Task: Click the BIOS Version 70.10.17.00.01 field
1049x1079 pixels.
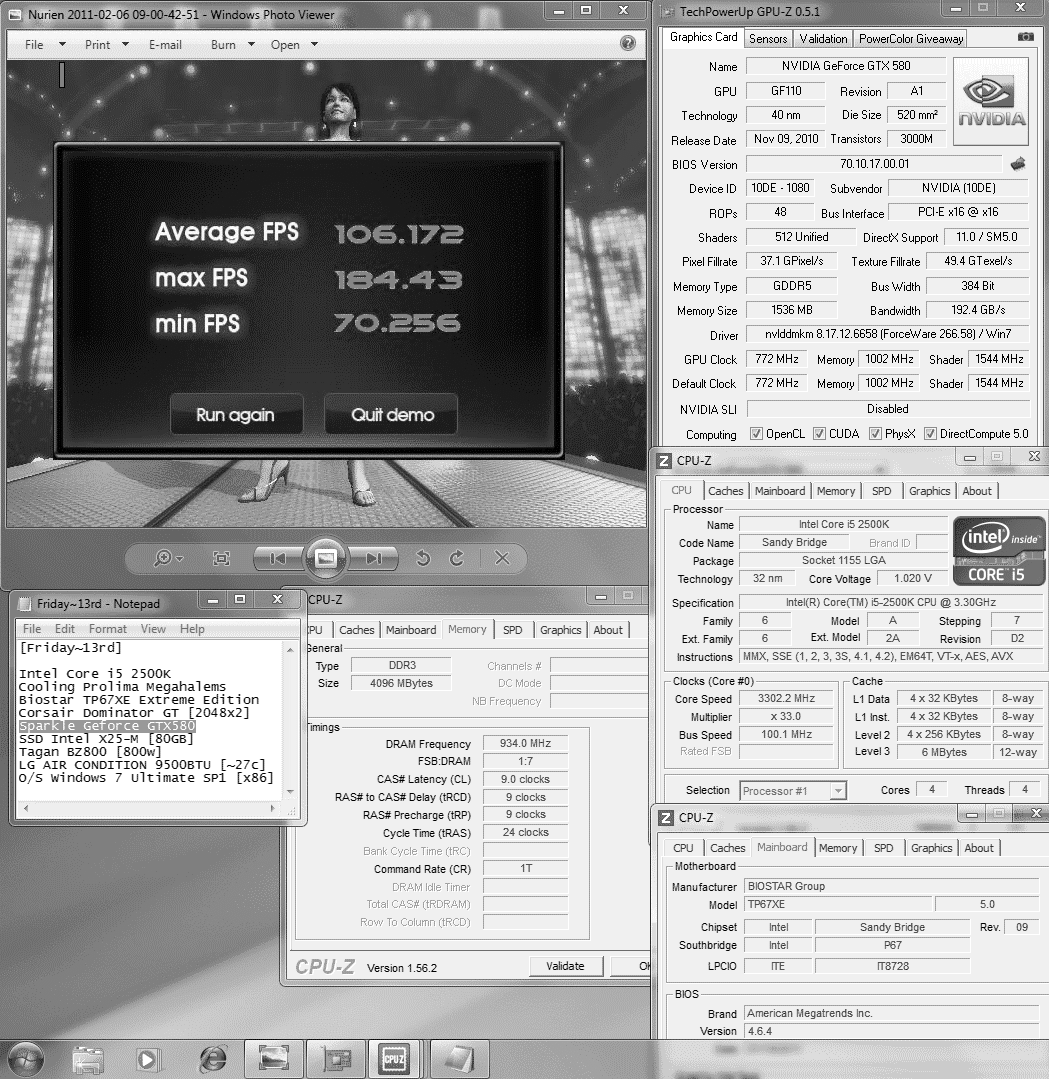Action: coord(874,164)
